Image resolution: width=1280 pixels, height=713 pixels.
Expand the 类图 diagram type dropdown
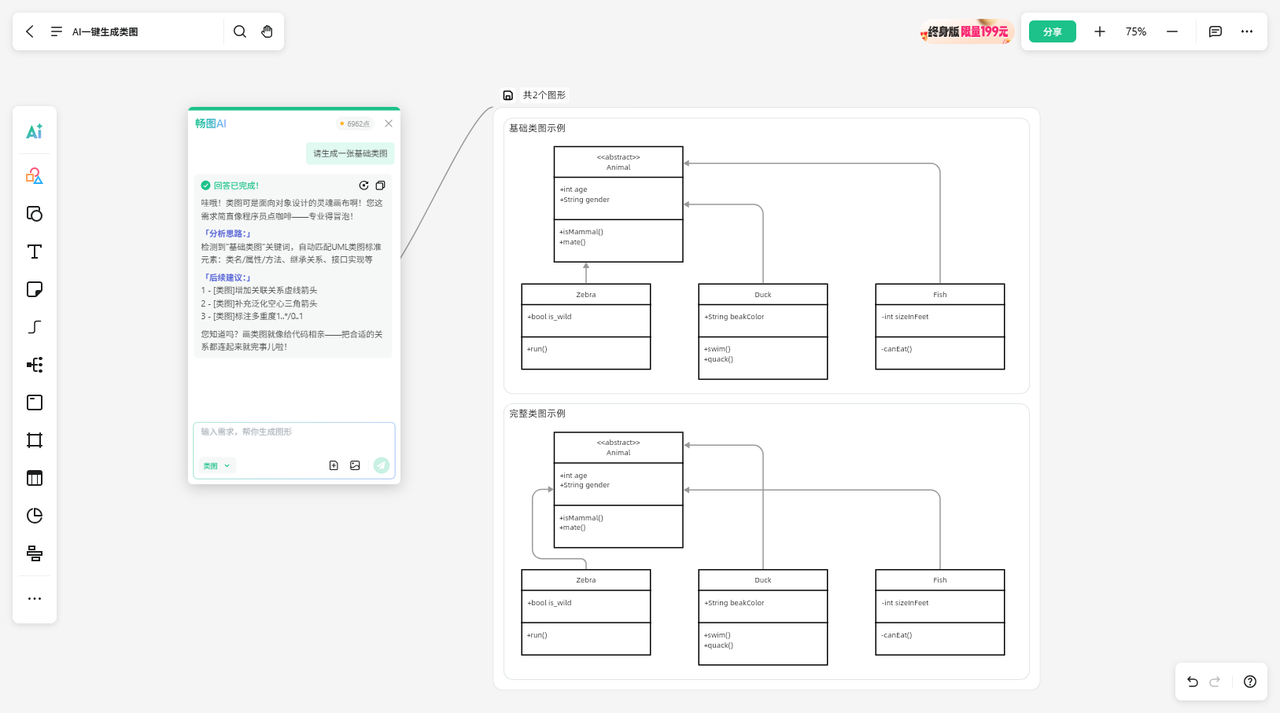tap(217, 466)
